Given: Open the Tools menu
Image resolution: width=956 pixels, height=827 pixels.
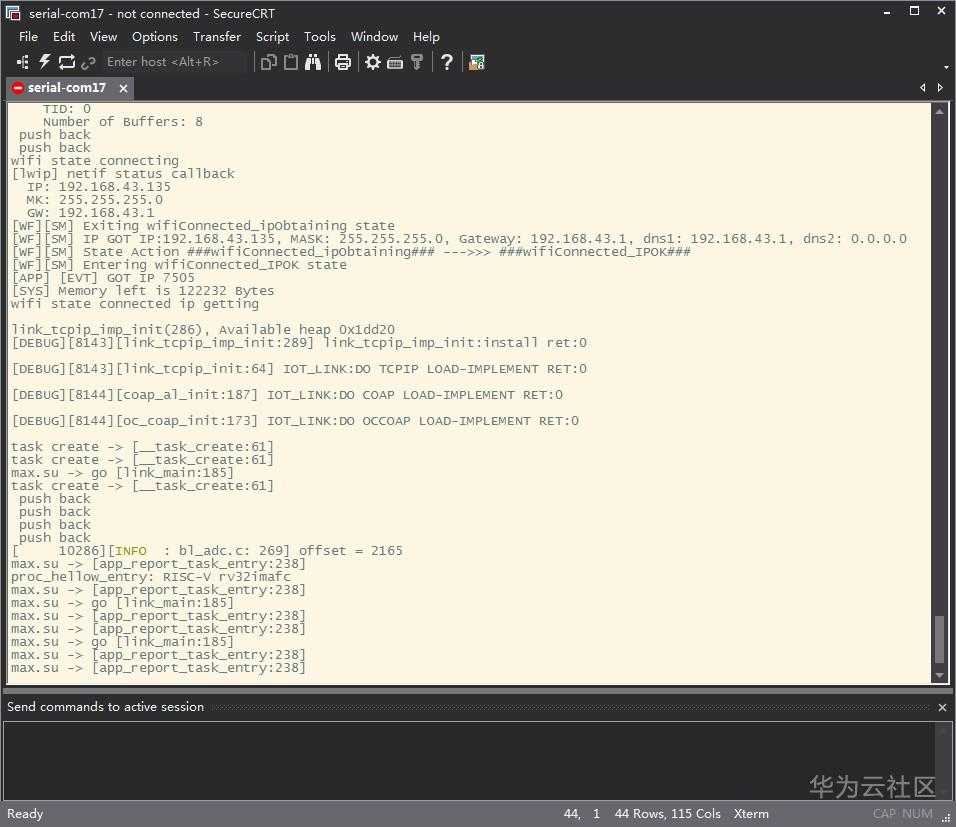Looking at the screenshot, I should [x=320, y=37].
